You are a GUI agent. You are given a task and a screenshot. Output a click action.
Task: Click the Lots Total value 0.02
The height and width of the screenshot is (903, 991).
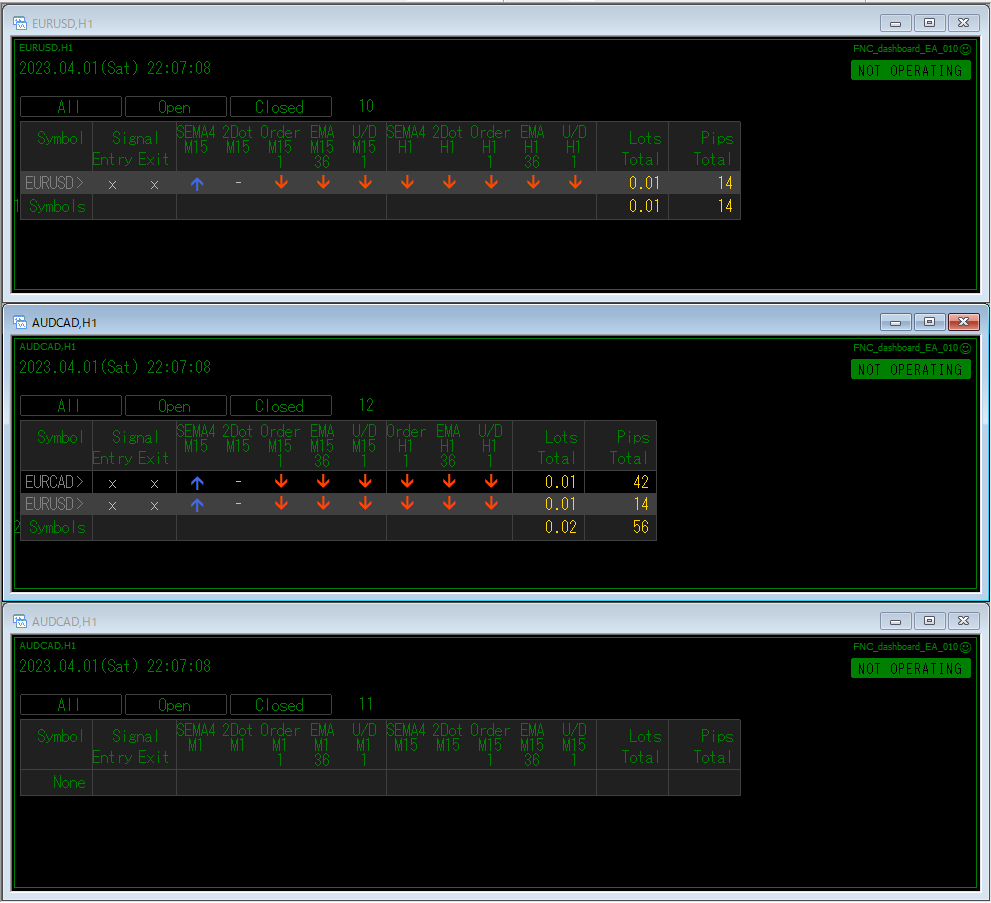pos(561,527)
